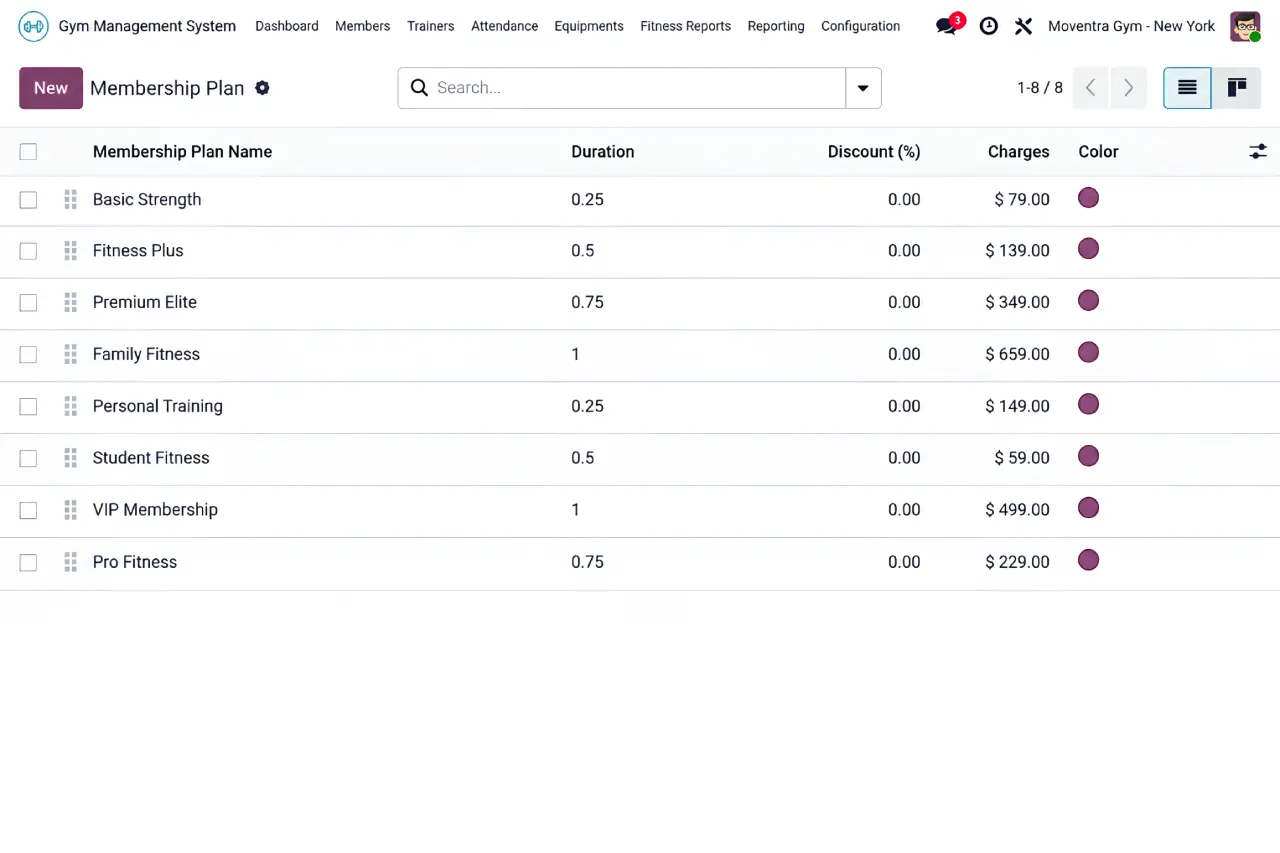Click the gear icon beside Membership Plan

tap(262, 88)
